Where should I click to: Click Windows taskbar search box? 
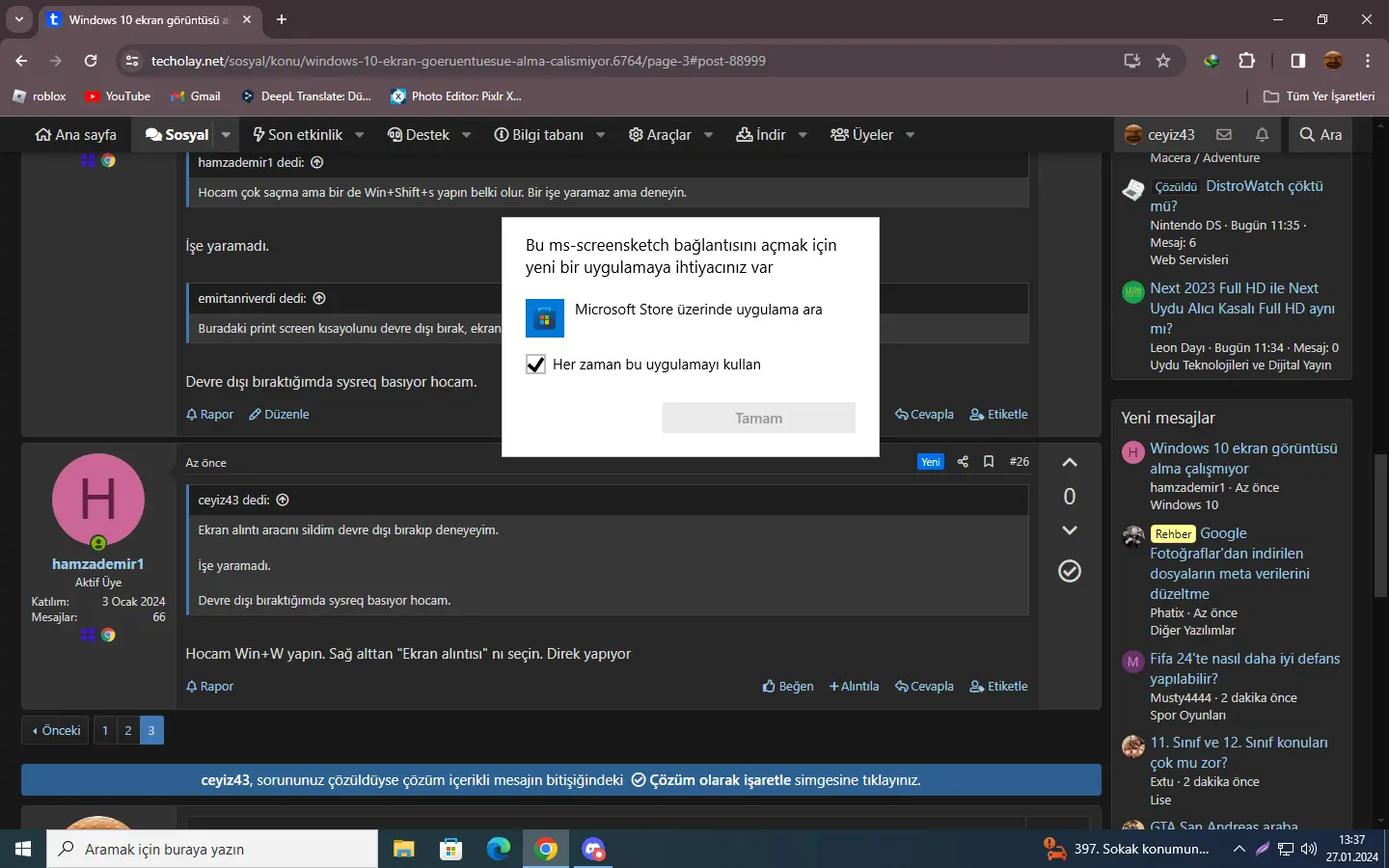click(212, 849)
